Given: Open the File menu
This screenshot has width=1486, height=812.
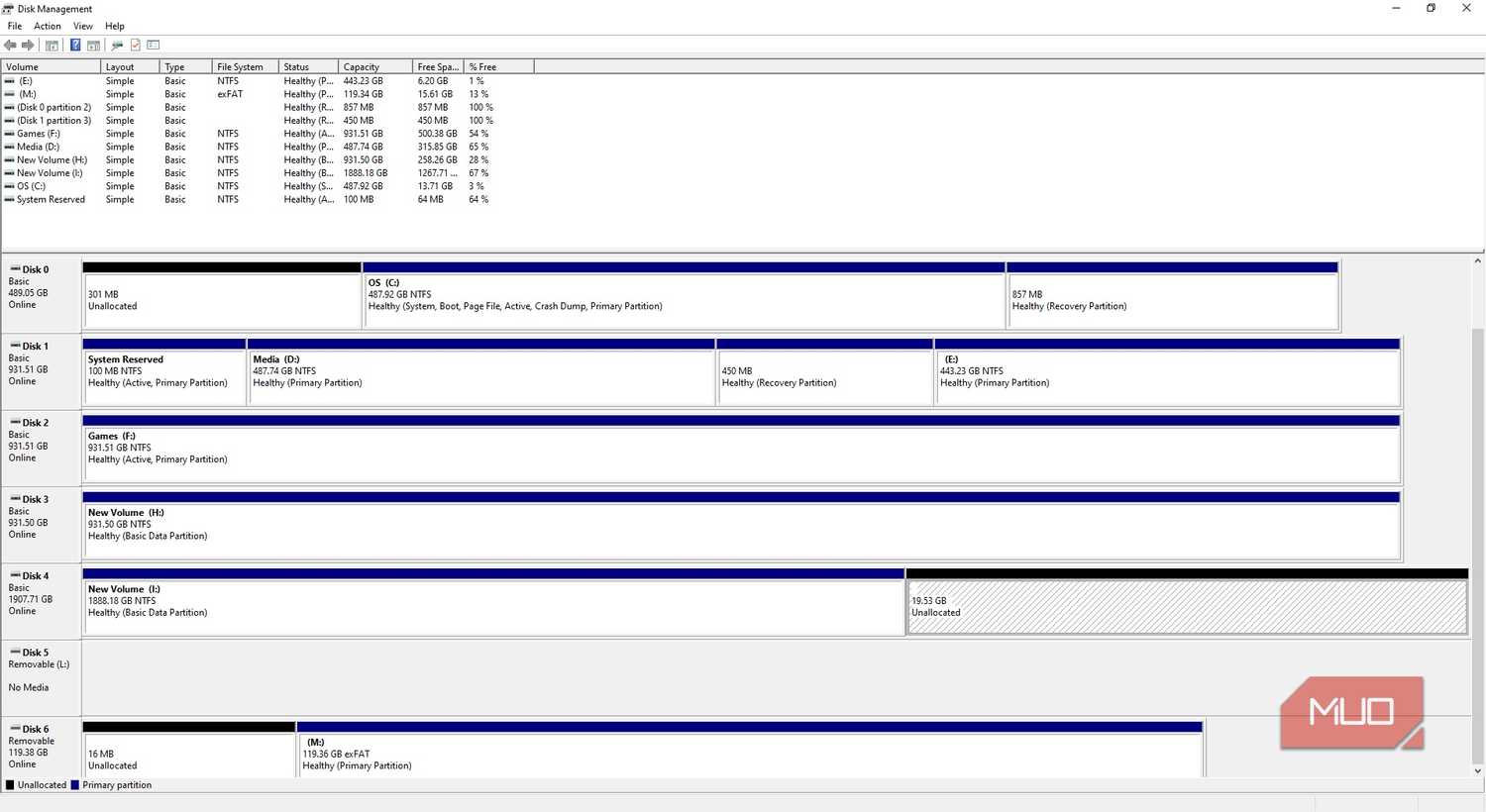Looking at the screenshot, I should click(x=15, y=26).
